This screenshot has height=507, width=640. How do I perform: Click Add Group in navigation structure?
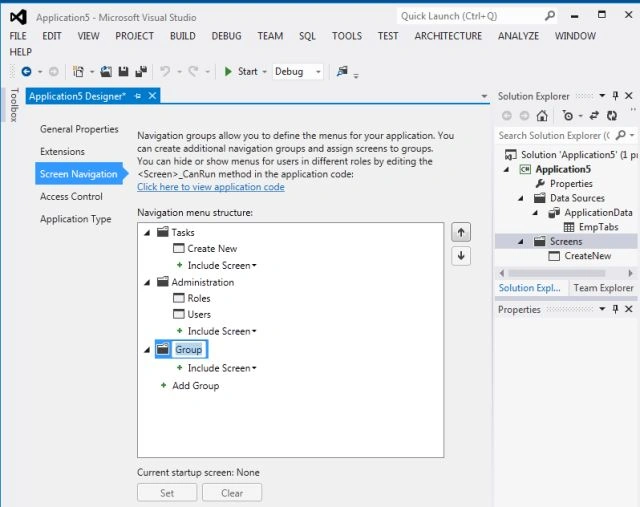tap(196, 385)
